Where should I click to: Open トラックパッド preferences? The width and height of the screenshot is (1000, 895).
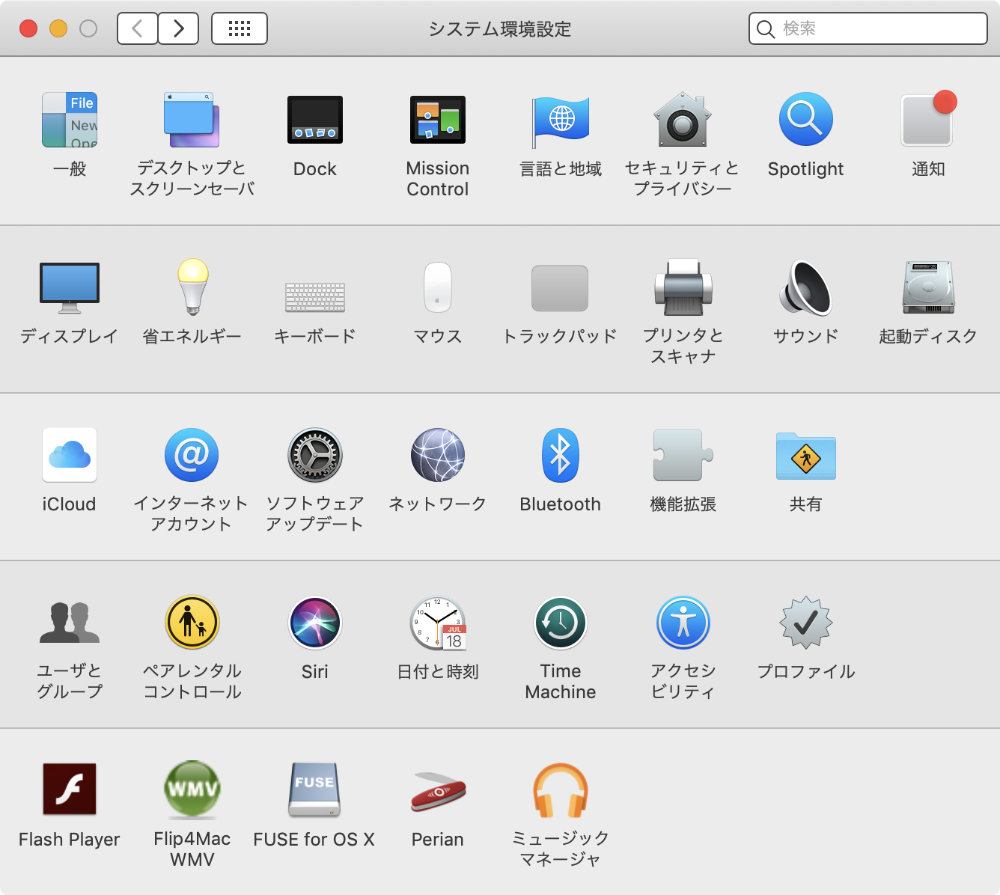(x=560, y=288)
